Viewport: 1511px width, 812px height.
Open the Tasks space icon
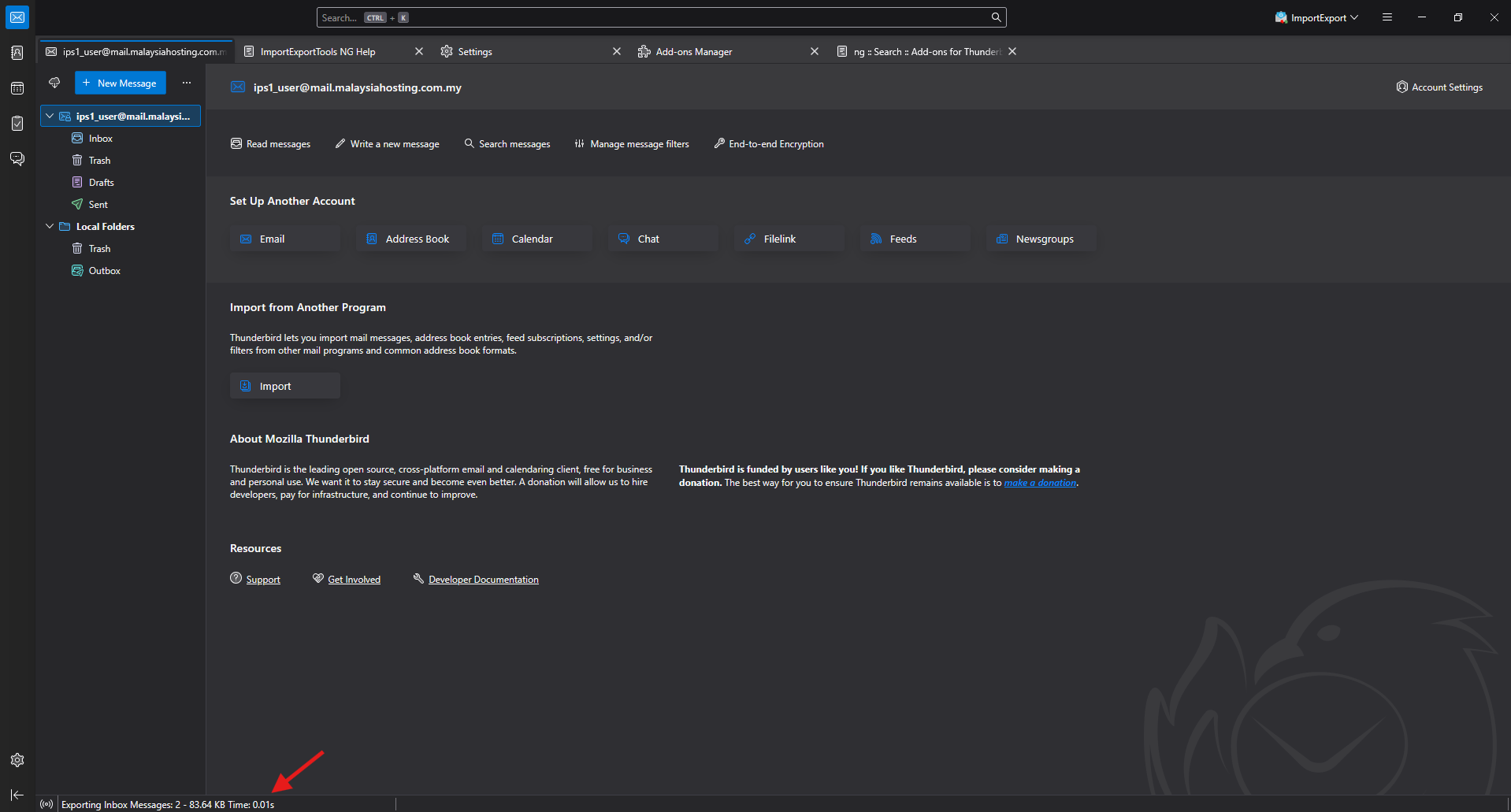[x=17, y=124]
